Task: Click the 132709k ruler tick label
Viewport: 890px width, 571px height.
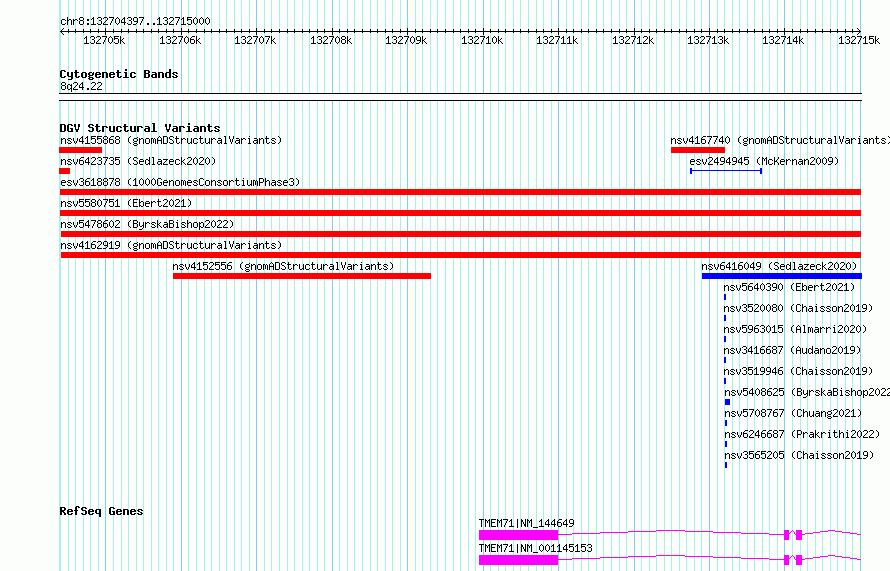Action: 406,40
